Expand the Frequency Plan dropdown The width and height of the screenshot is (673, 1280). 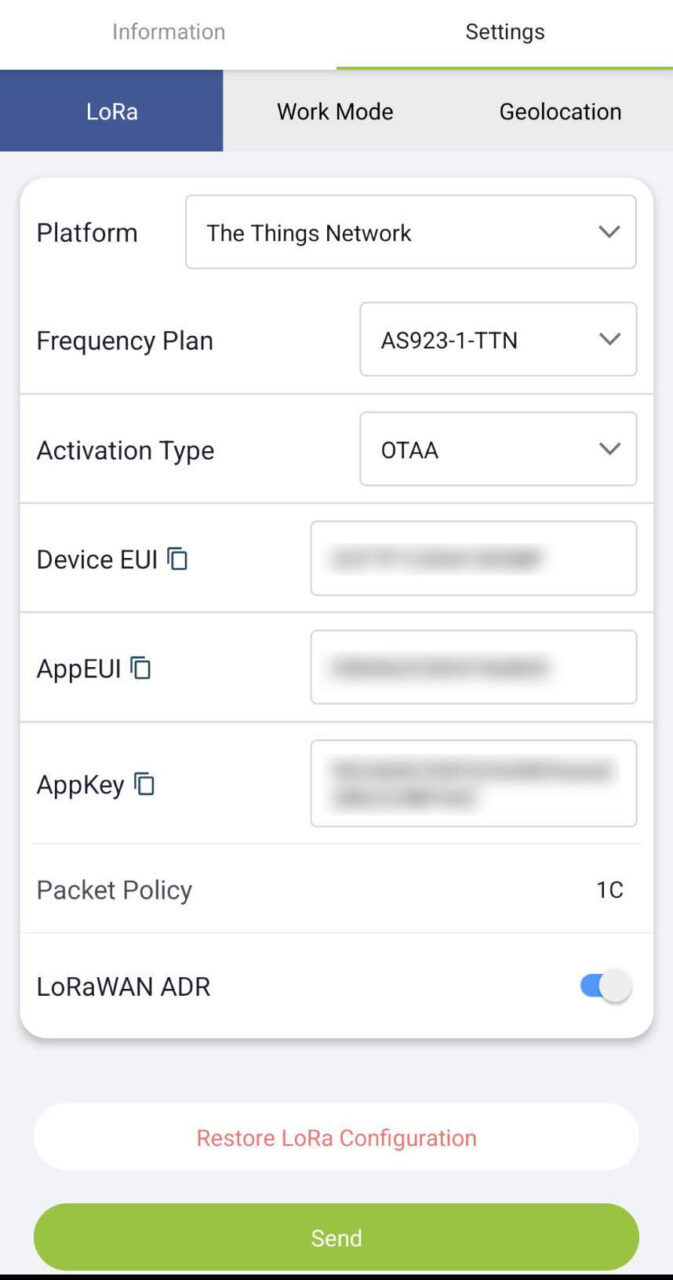coord(497,340)
